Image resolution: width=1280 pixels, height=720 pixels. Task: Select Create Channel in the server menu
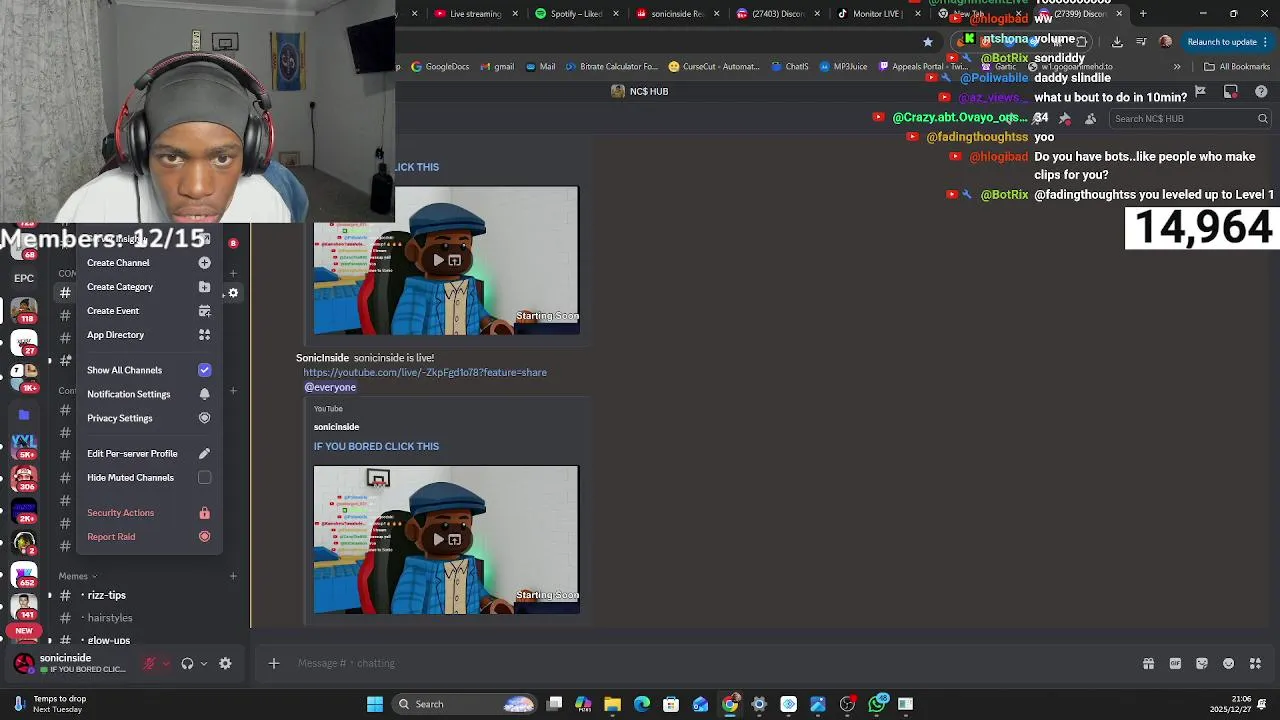148,263
